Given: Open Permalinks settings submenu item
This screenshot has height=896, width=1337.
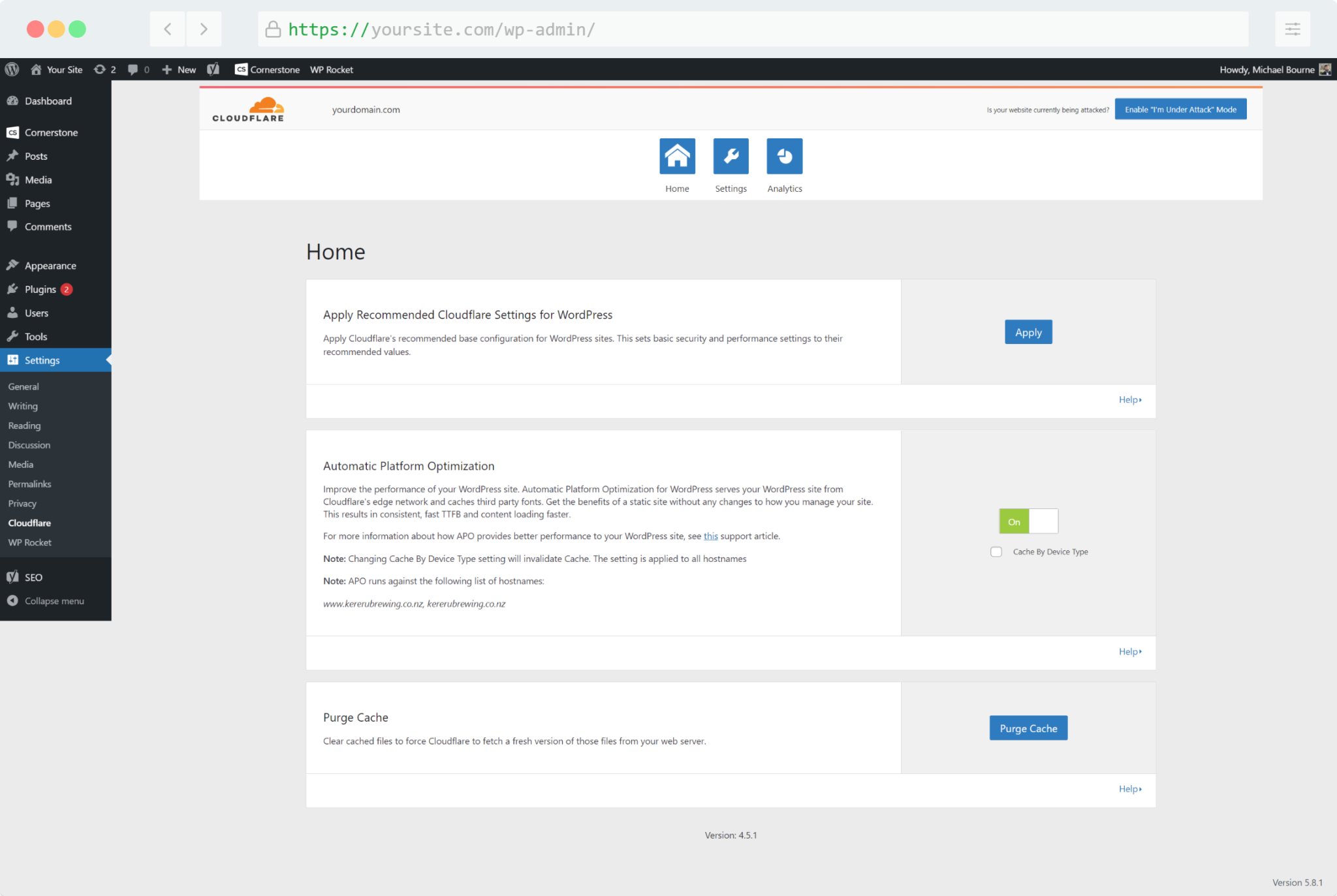Looking at the screenshot, I should [x=29, y=484].
